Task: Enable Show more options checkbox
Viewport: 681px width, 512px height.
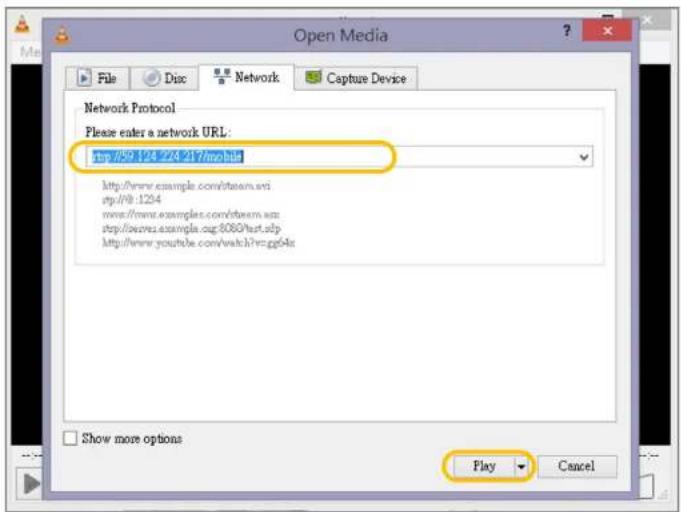Action: tap(70, 438)
